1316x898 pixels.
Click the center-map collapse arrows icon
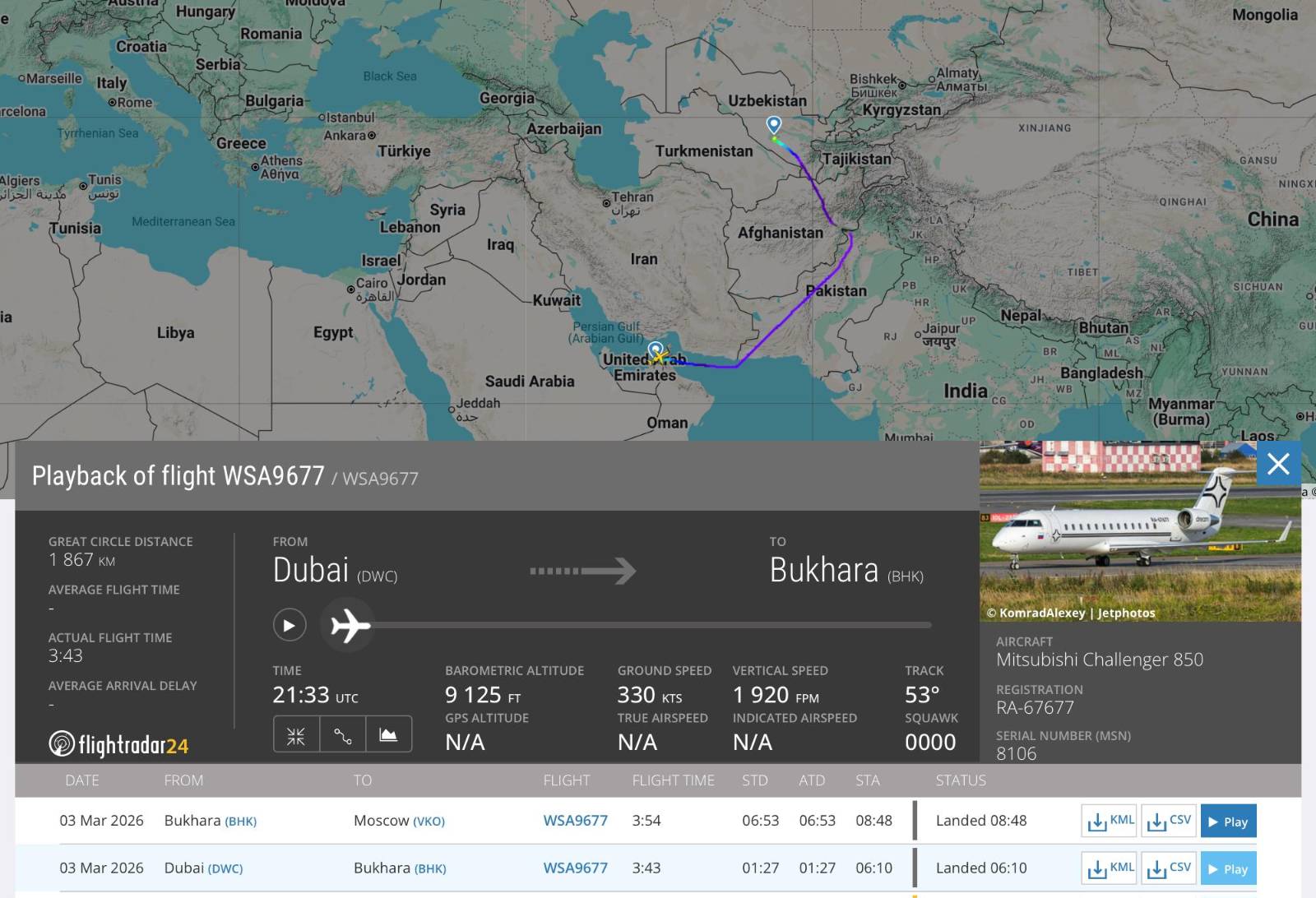click(x=296, y=735)
